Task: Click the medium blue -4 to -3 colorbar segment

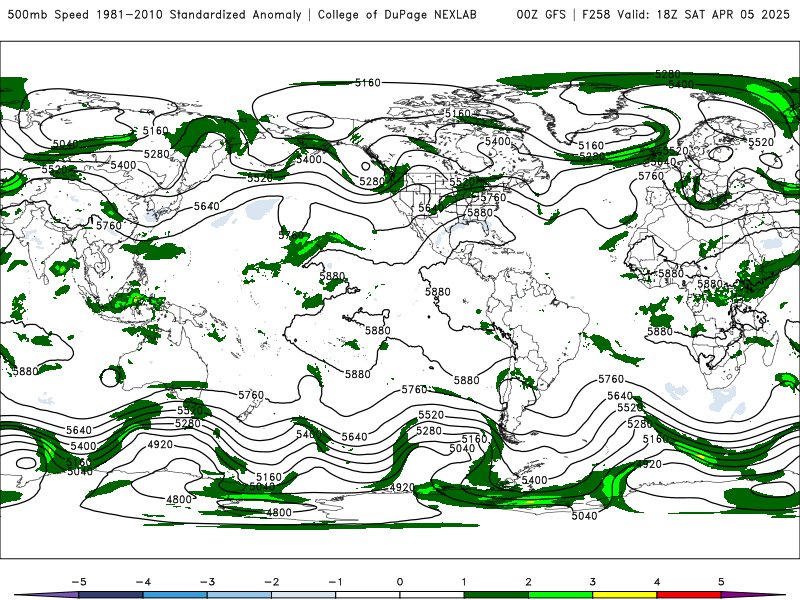Action: 175,595
